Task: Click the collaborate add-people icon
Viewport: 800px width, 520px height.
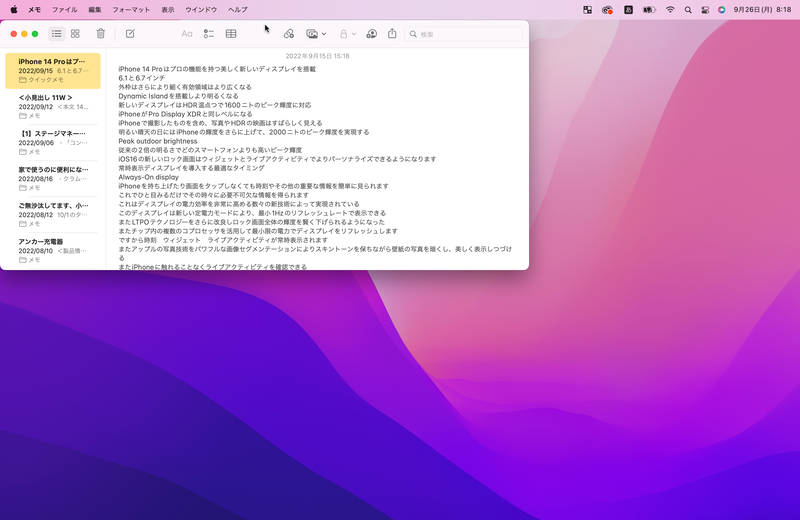Action: 371,34
